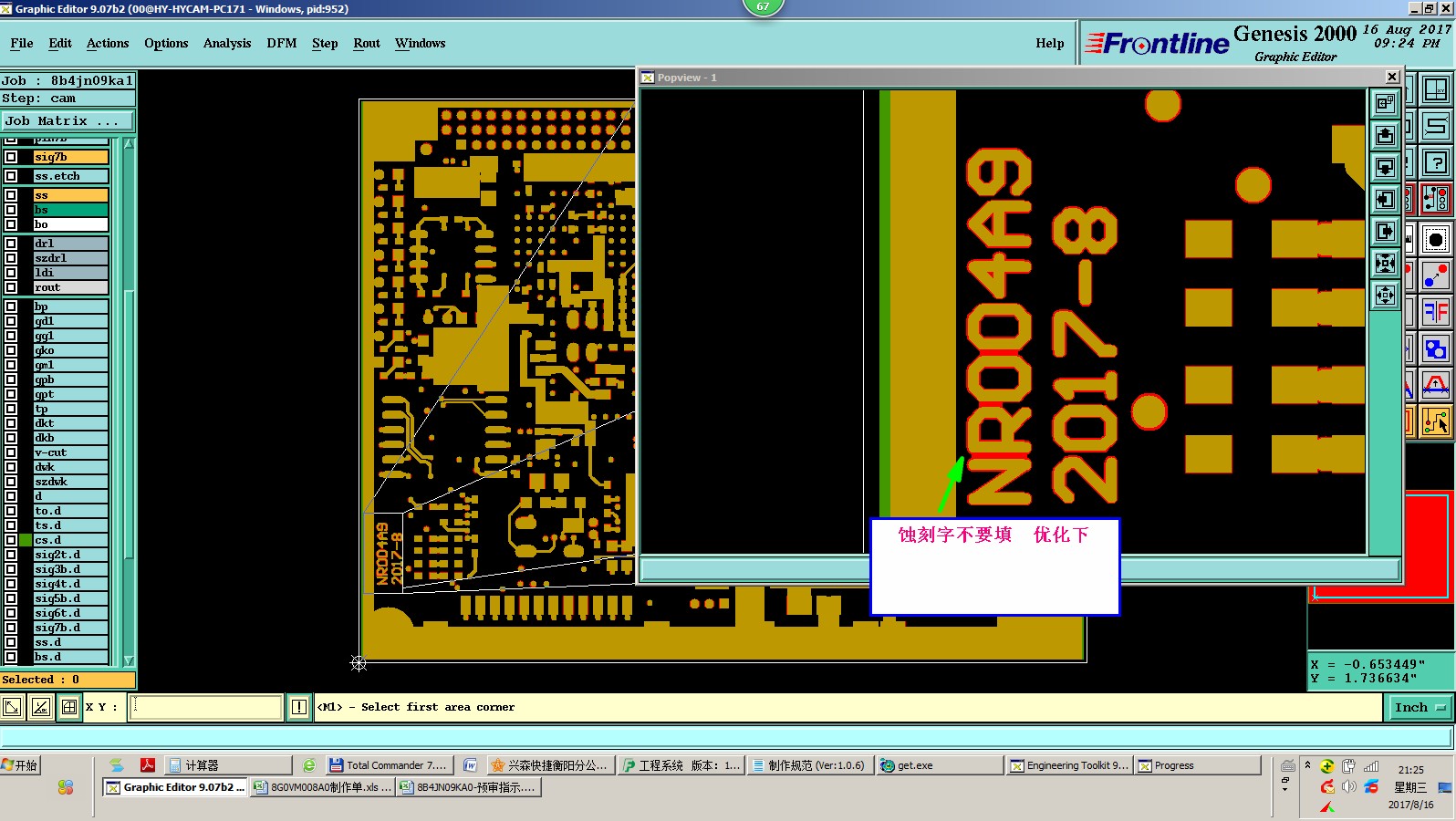Select the blue overlapping shapes tool icon

pyautogui.click(x=1436, y=348)
